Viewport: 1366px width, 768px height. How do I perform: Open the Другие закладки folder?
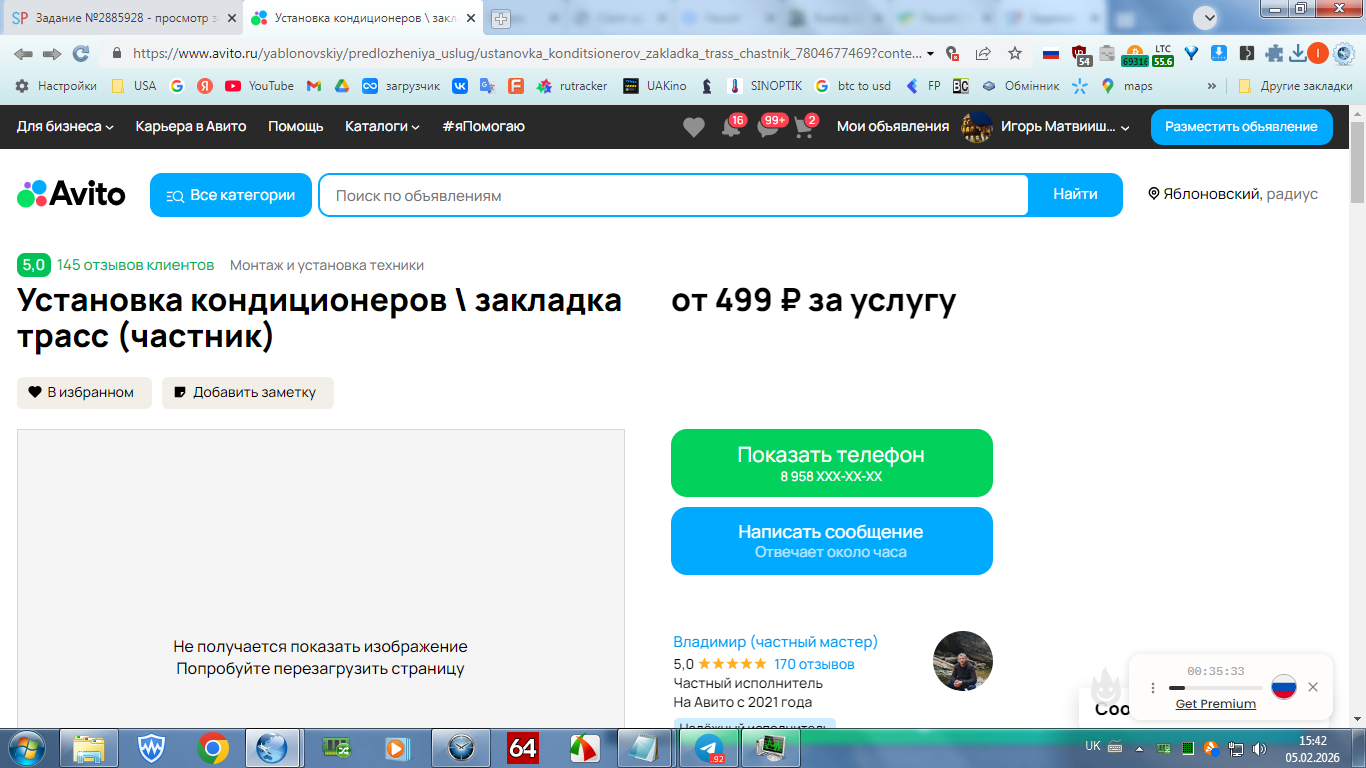pyautogui.click(x=1295, y=86)
